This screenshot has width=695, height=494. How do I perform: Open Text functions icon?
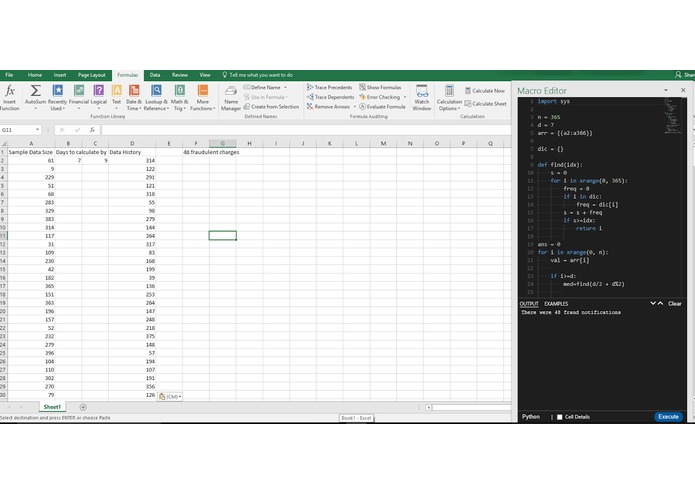point(117,90)
